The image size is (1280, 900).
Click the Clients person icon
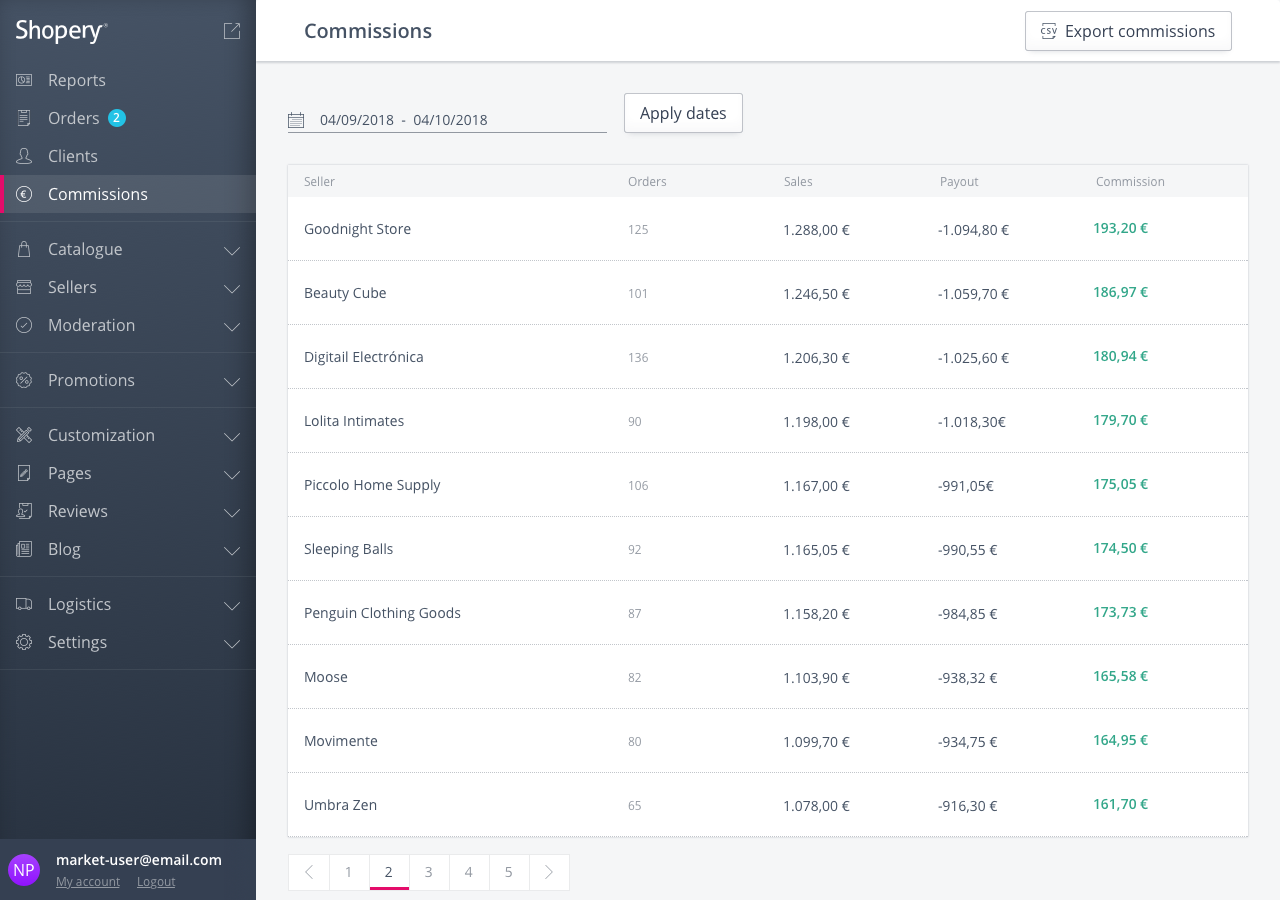click(24, 156)
